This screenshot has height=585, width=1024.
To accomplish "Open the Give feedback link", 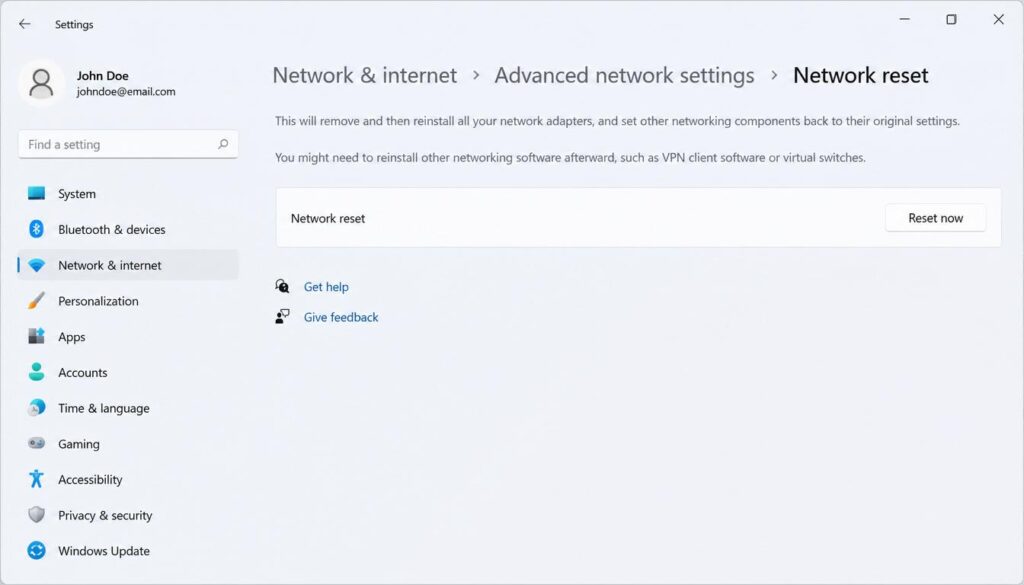I will pyautogui.click(x=341, y=317).
